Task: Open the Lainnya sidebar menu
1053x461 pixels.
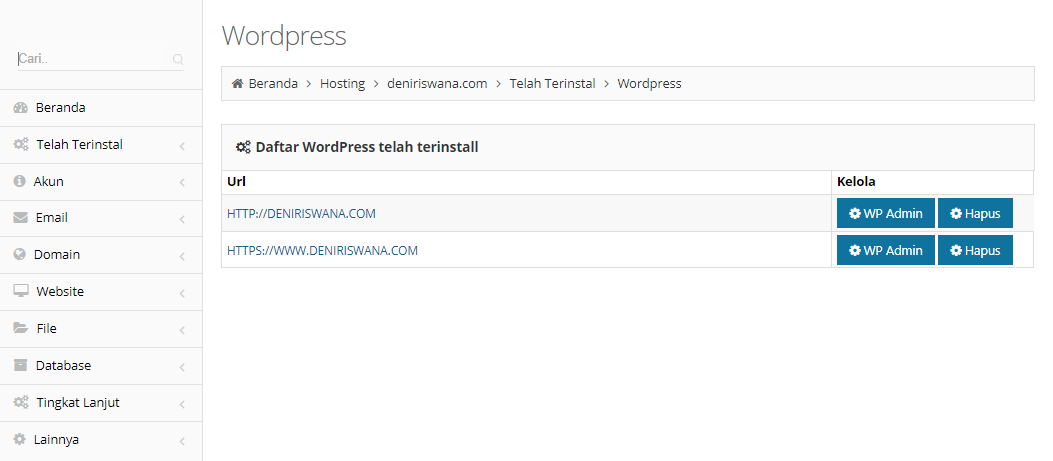Action: click(x=57, y=440)
